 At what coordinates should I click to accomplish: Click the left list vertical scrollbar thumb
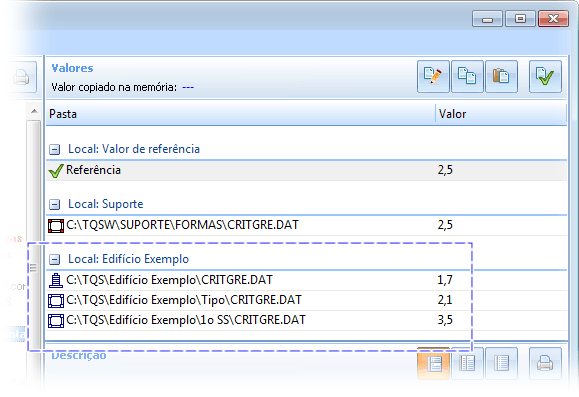click(x=34, y=235)
